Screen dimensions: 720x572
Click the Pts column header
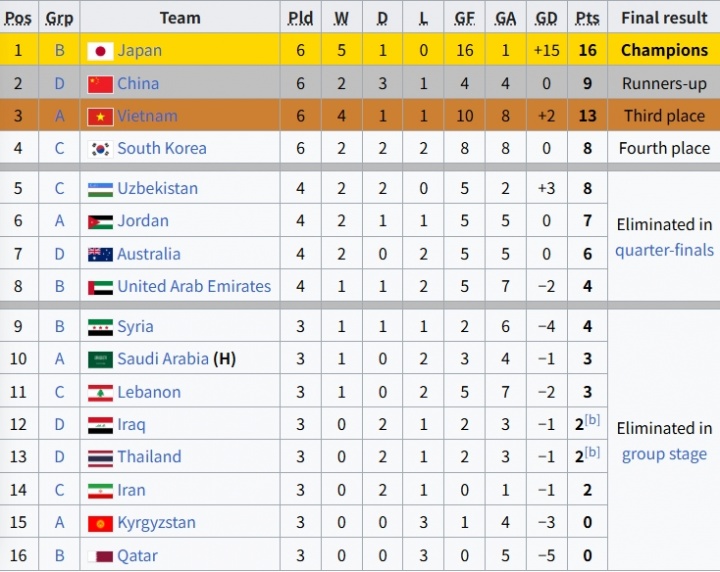(587, 18)
